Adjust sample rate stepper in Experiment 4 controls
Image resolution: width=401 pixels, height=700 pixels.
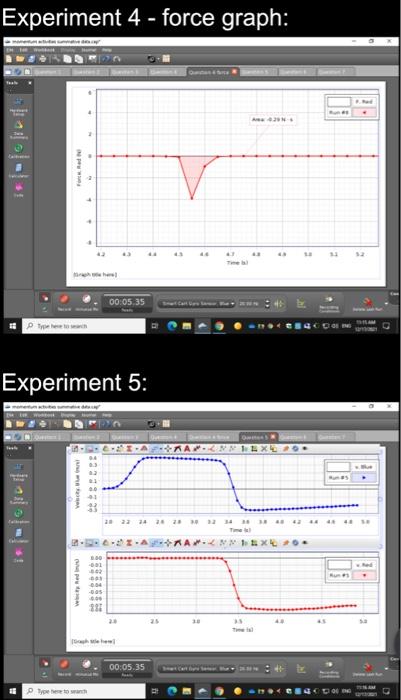pyautogui.click(x=267, y=304)
